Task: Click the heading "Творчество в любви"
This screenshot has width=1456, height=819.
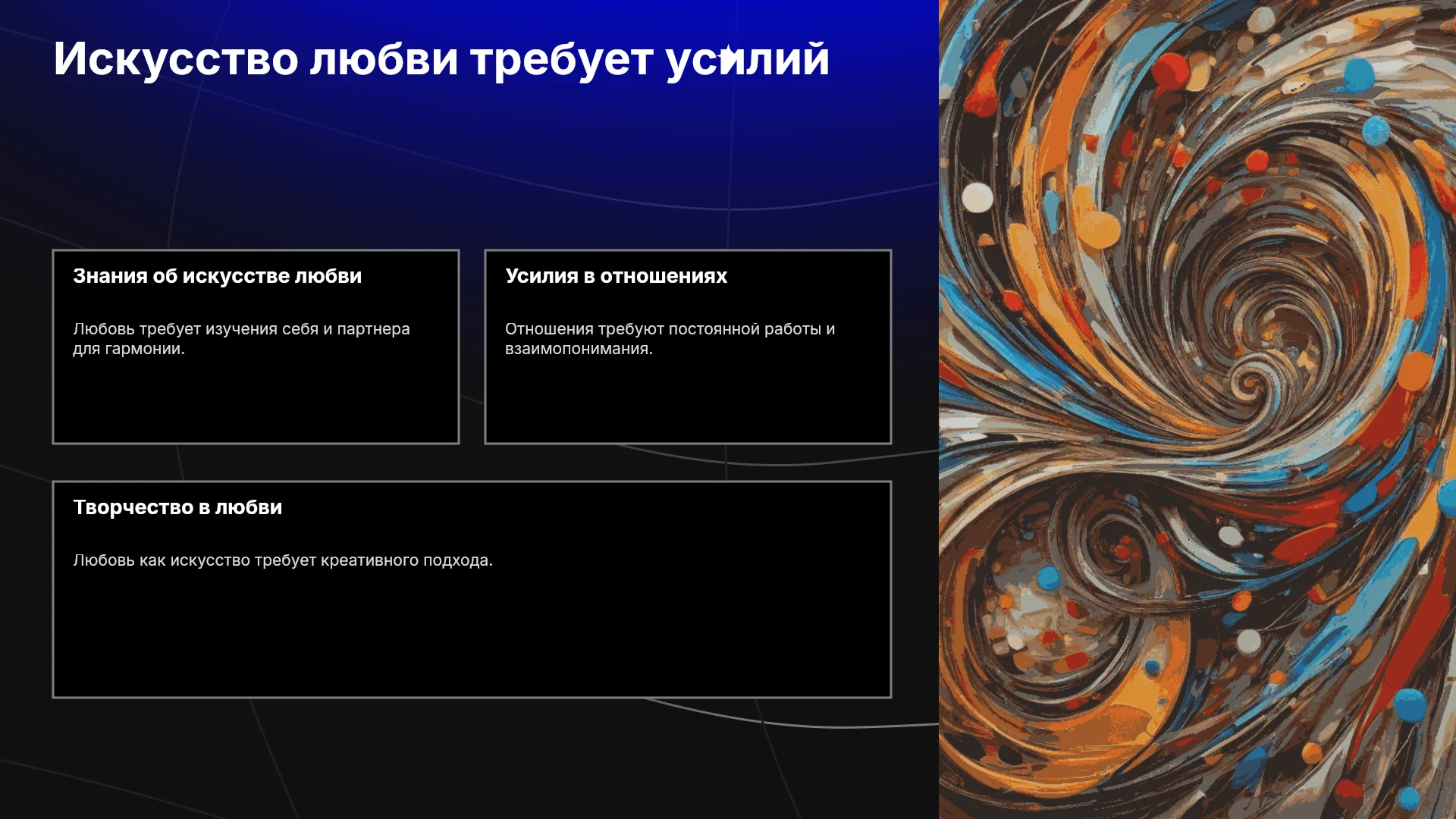Action: [177, 507]
